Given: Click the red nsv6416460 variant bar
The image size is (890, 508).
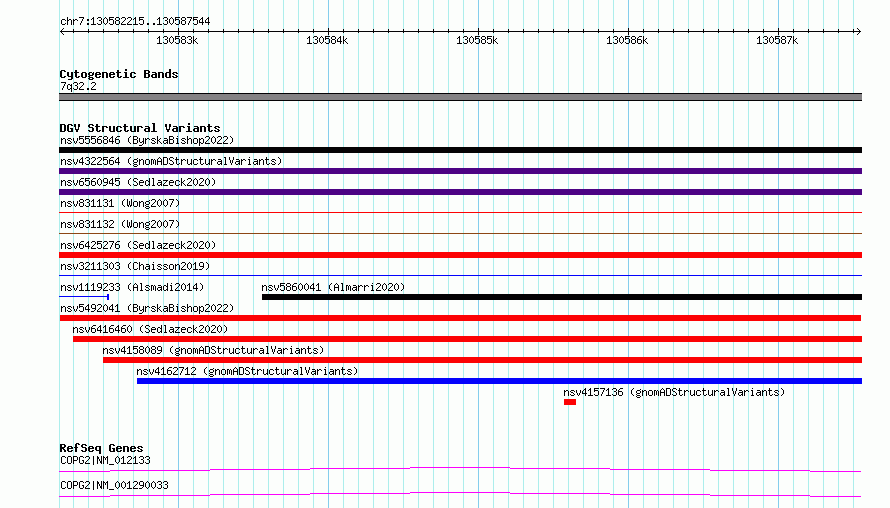Looking at the screenshot, I should coord(467,339).
